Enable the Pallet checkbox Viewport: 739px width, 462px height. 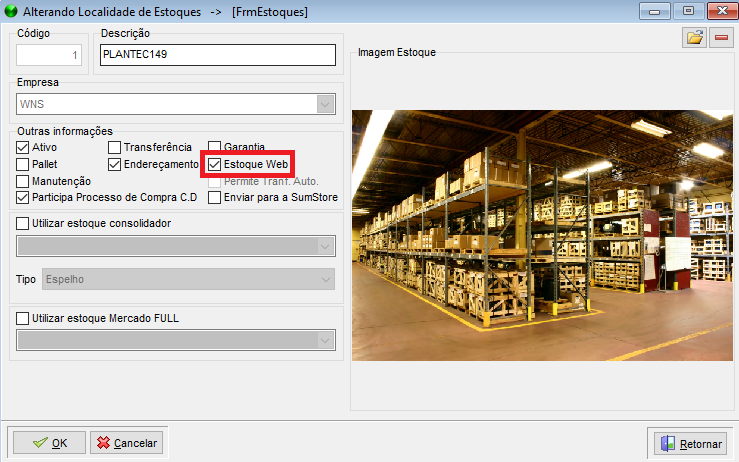(22, 165)
